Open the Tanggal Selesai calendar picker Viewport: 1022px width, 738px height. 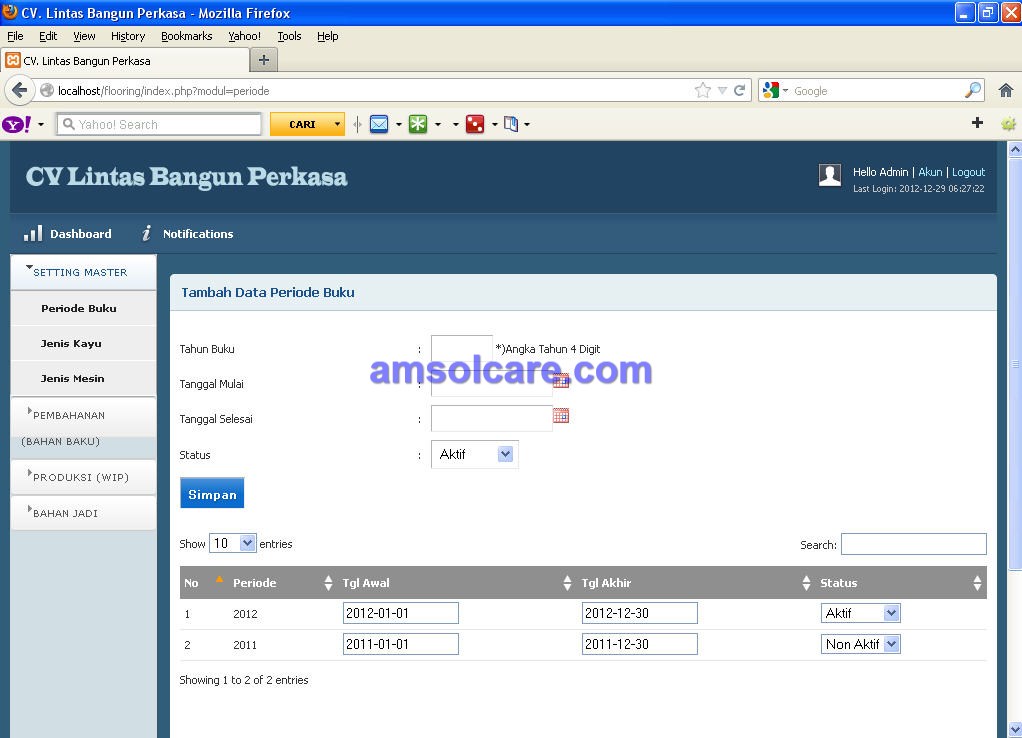[561, 415]
